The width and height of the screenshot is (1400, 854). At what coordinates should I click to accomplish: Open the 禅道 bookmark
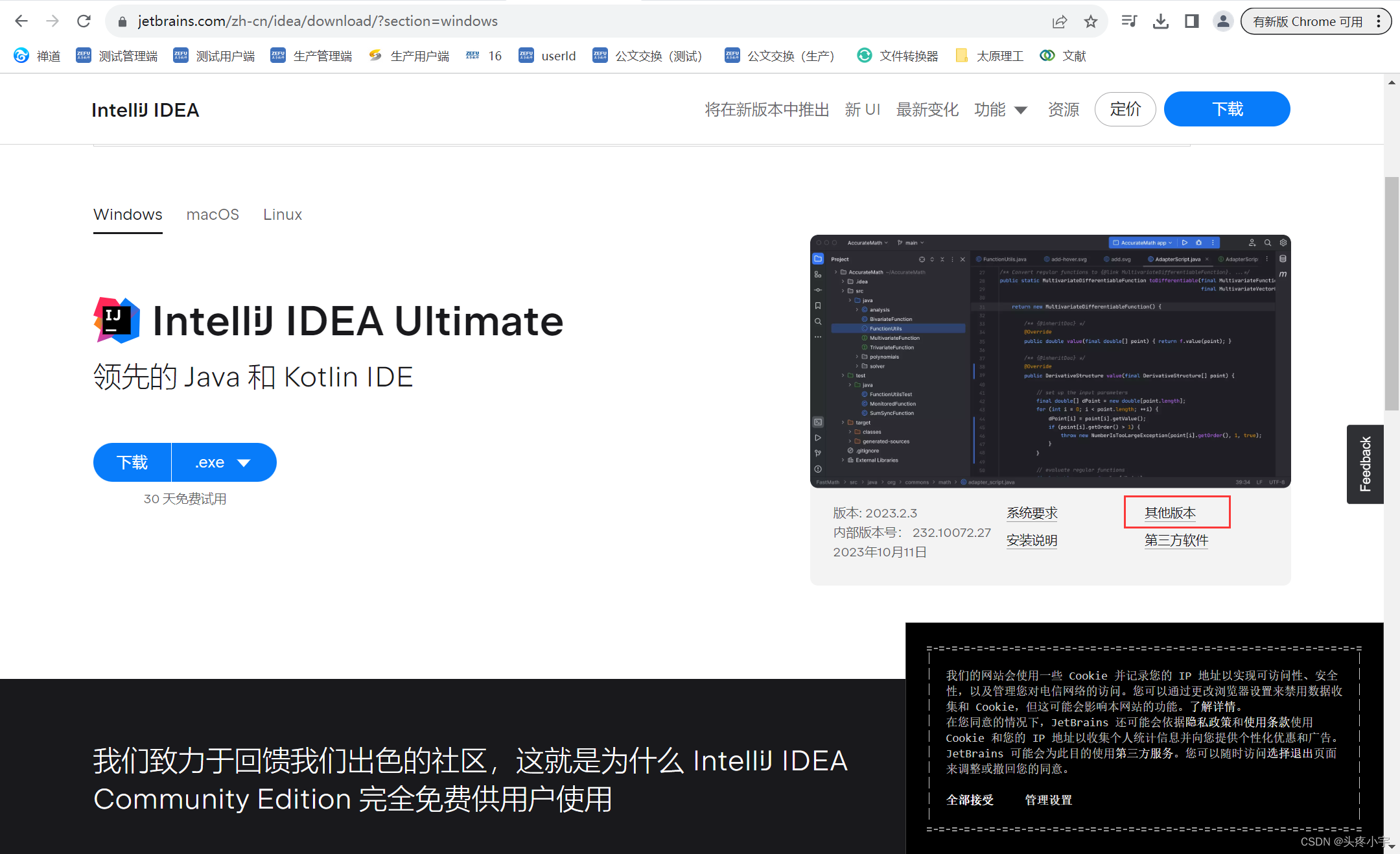point(37,56)
